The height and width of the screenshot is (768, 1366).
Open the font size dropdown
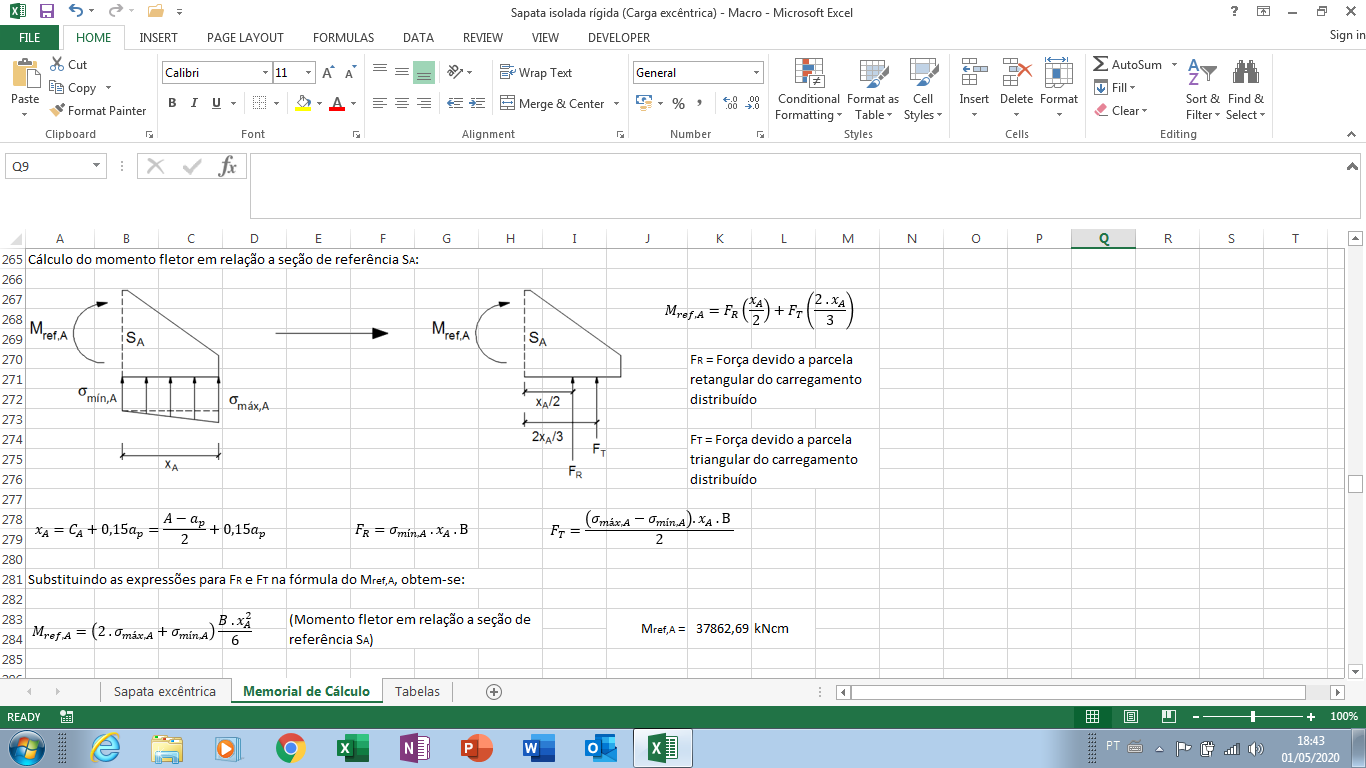[309, 73]
